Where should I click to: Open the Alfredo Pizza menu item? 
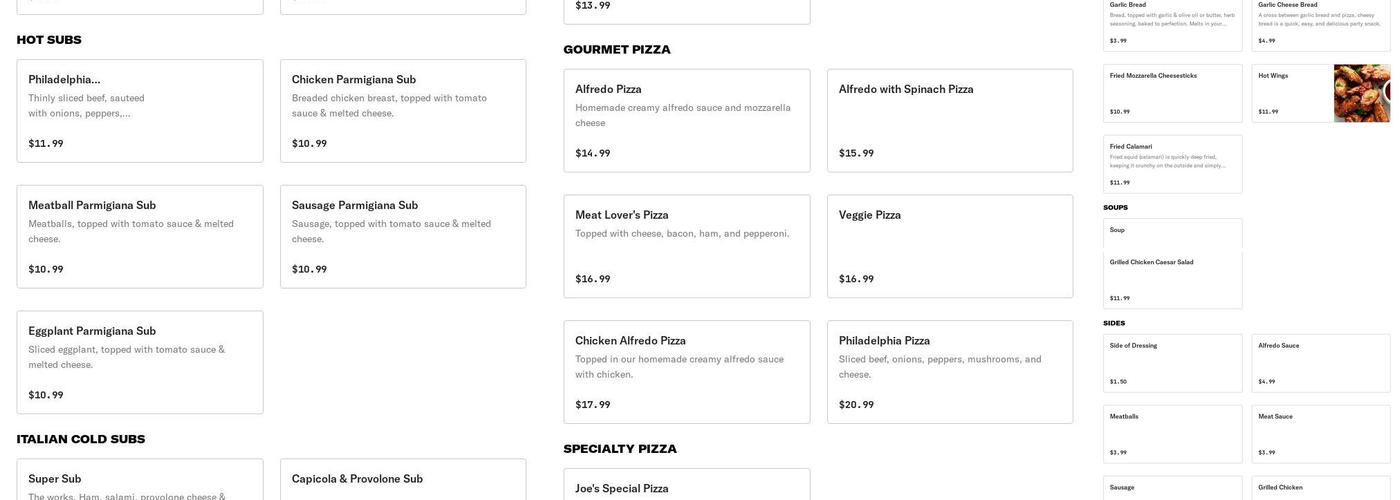click(687, 120)
